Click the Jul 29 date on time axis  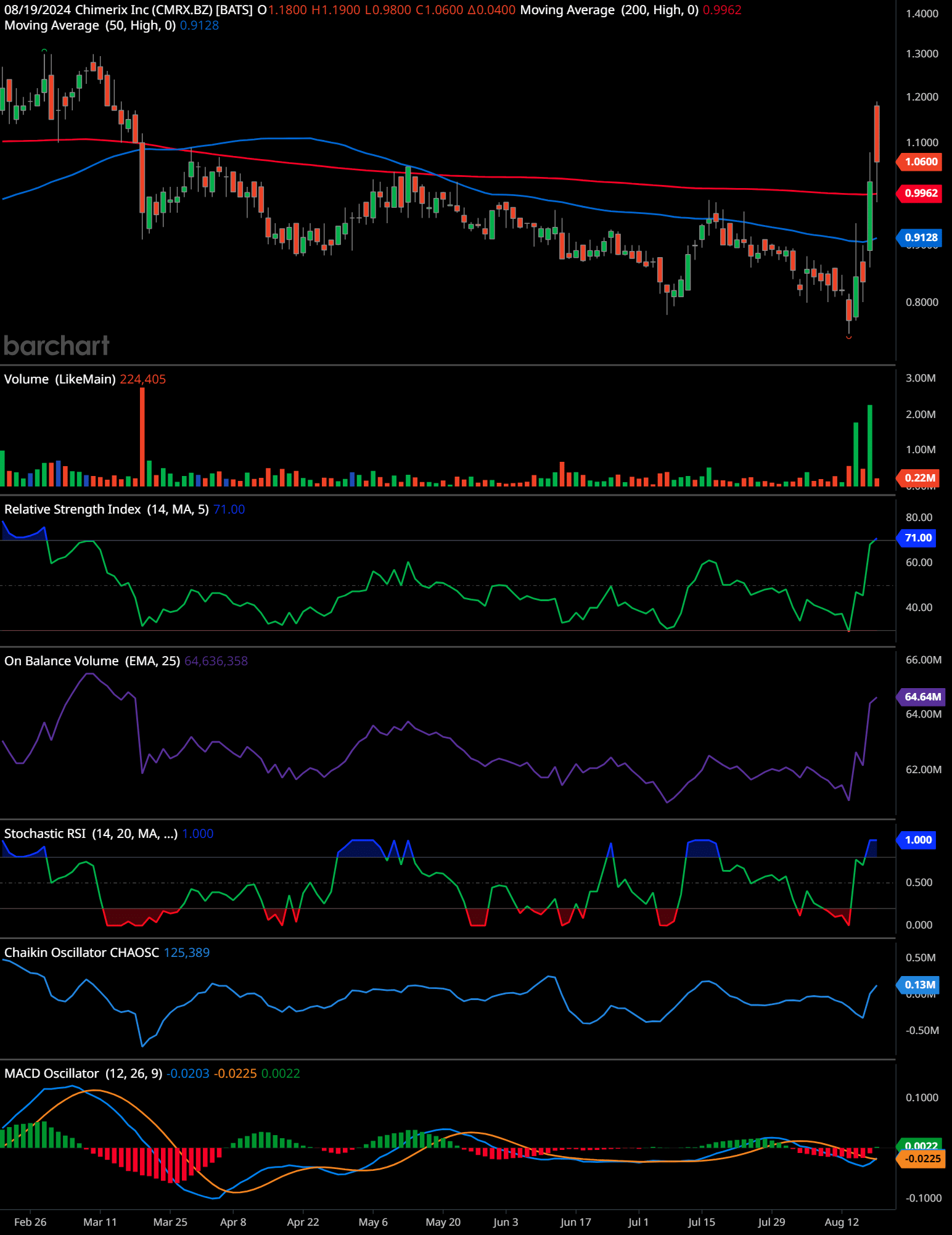pyautogui.click(x=772, y=1222)
